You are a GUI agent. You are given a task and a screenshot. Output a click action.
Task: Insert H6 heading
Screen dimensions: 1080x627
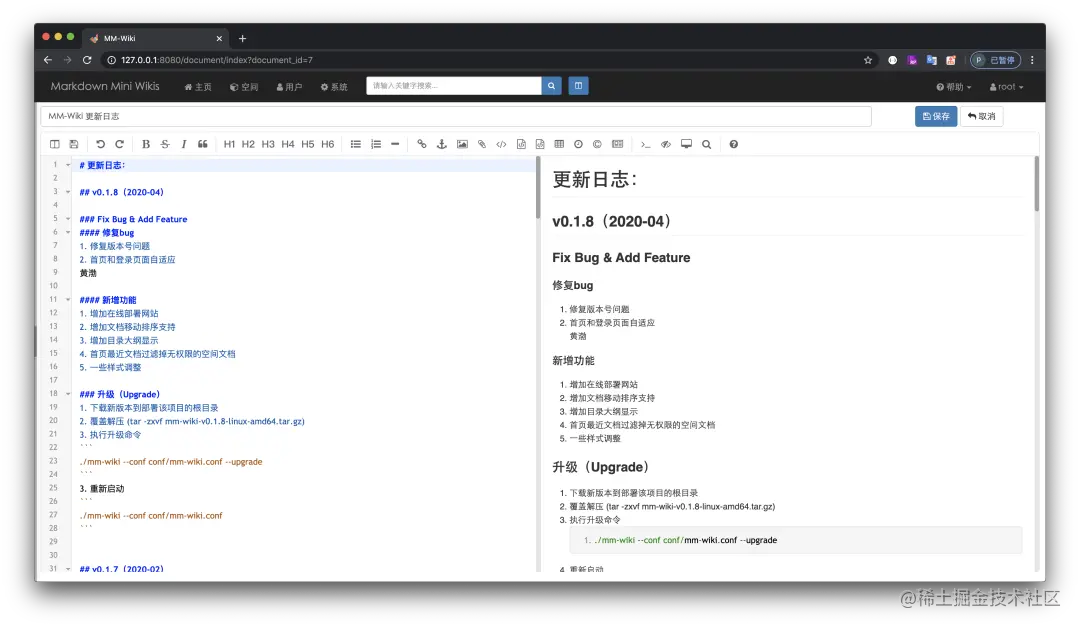tap(328, 144)
